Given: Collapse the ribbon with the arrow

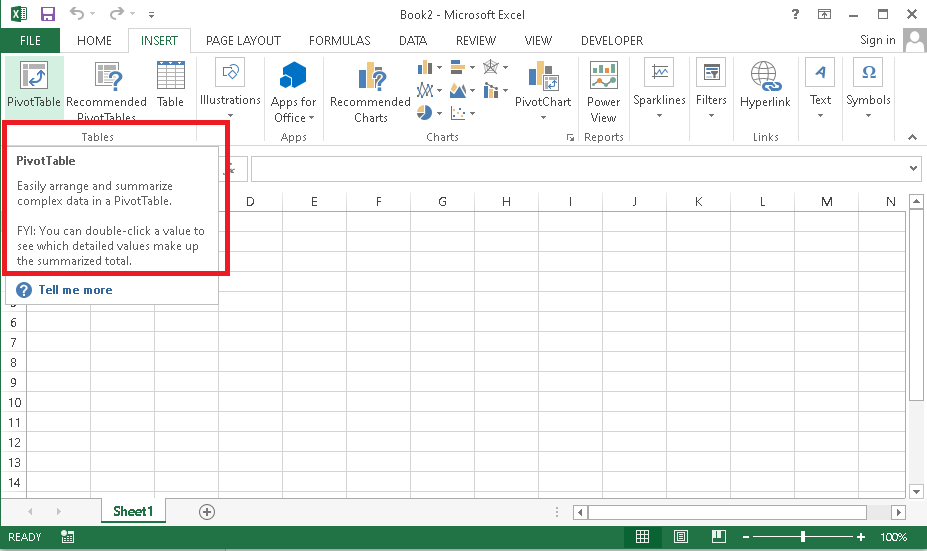Looking at the screenshot, I should pos(912,137).
